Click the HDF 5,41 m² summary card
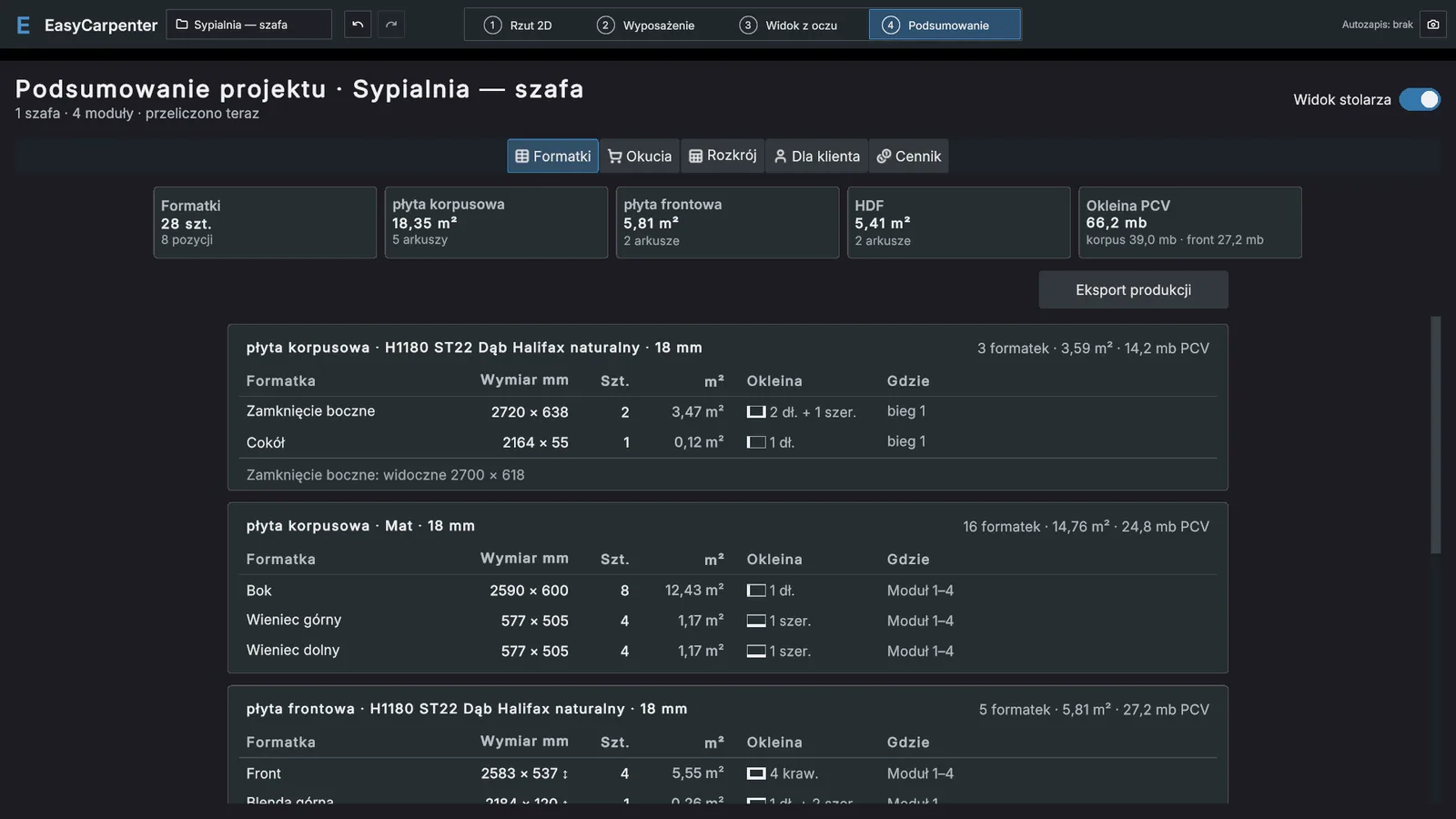The width and height of the screenshot is (1456, 819). click(x=958, y=223)
